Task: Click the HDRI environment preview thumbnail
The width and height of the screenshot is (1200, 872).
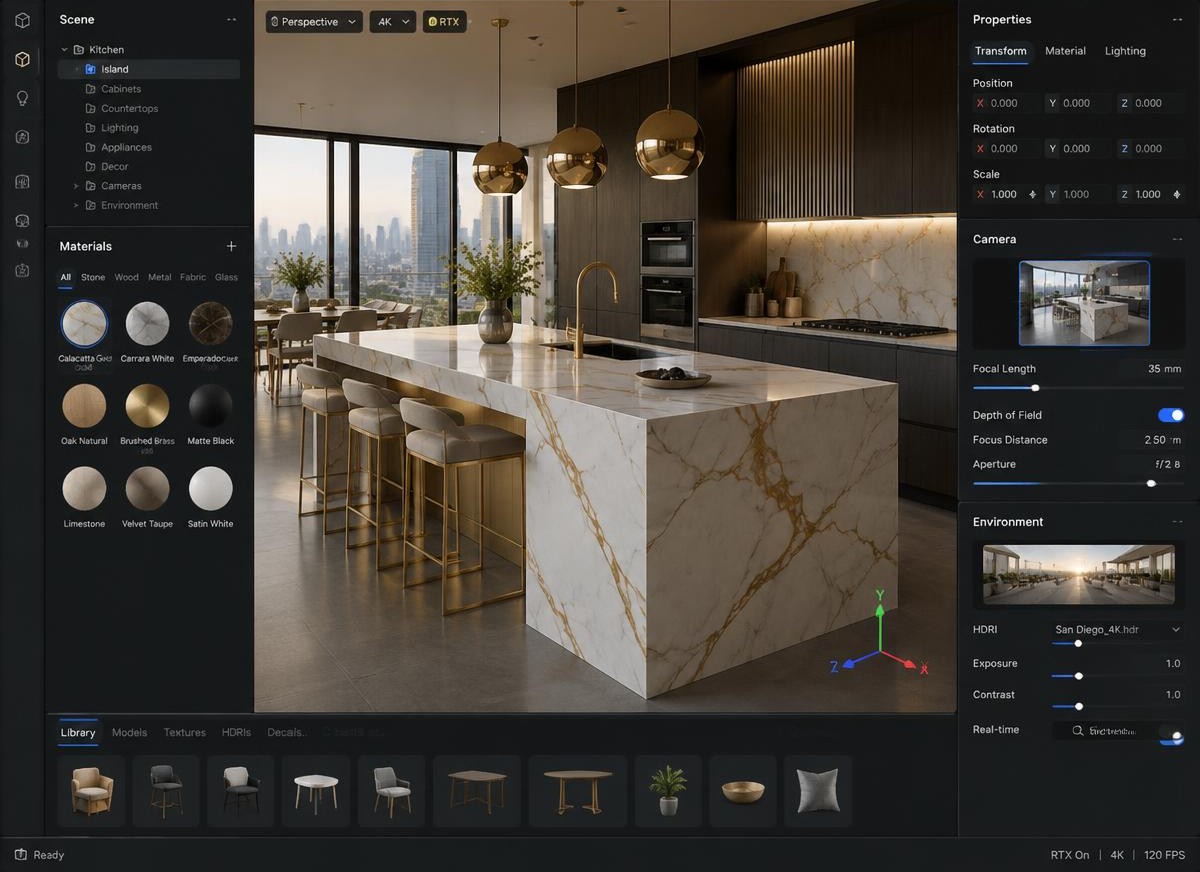Action: [1079, 574]
